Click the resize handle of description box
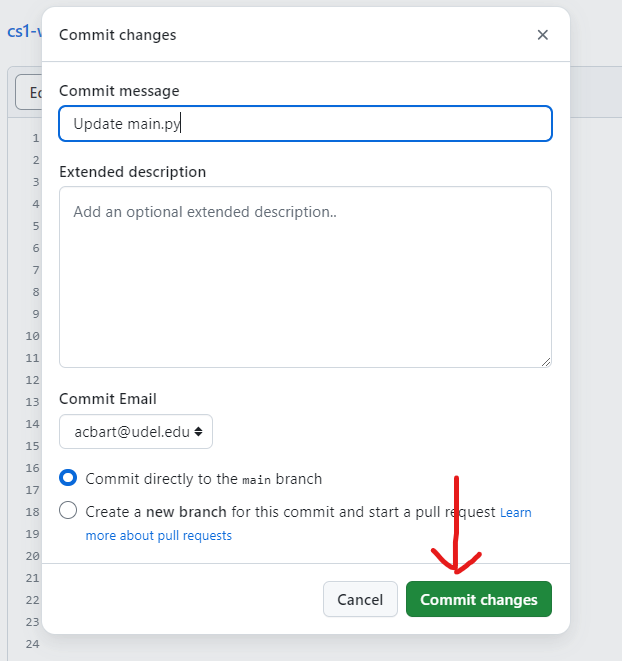This screenshot has width=622, height=661. point(546,362)
